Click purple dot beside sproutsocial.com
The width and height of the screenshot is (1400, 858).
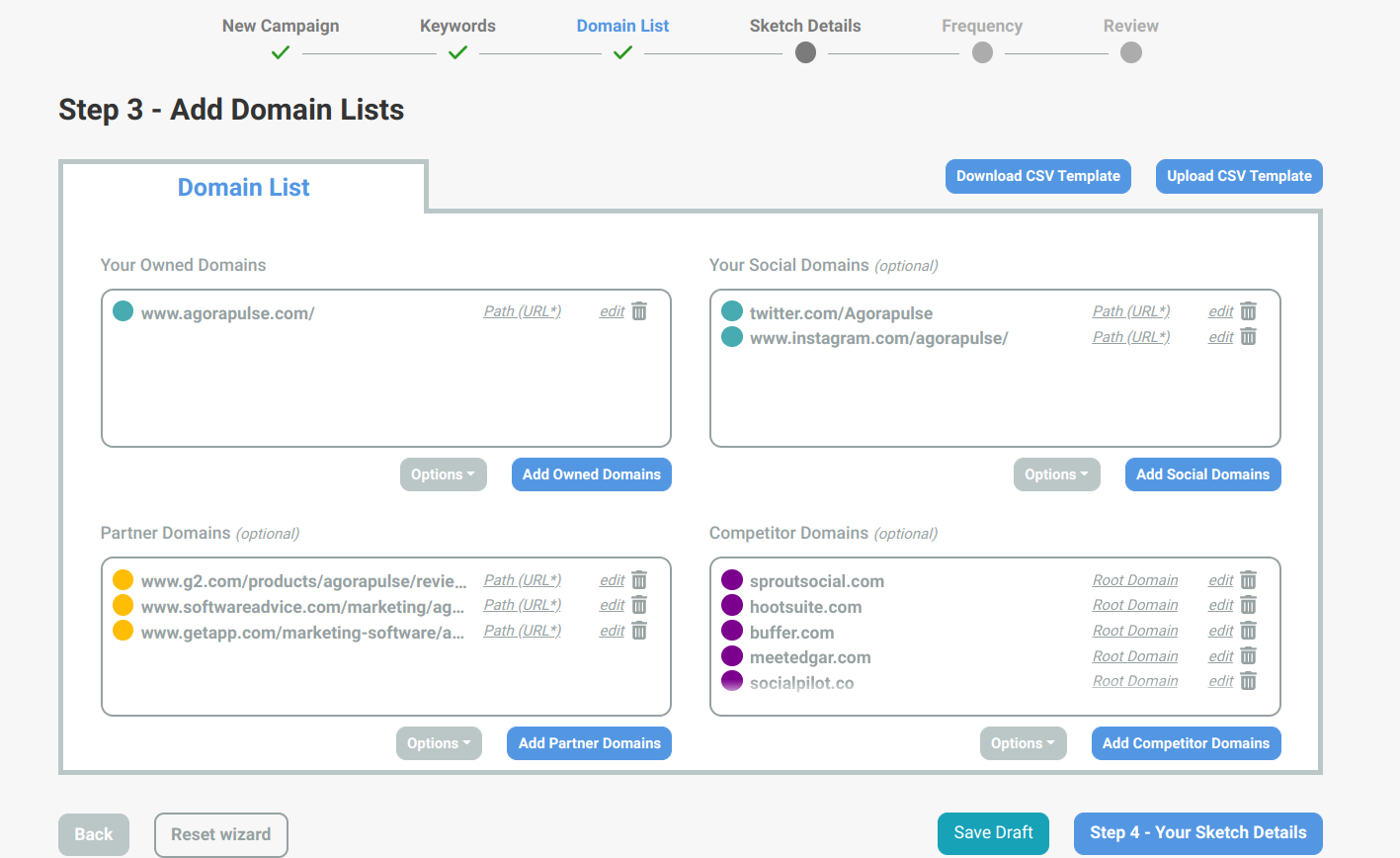click(732, 580)
